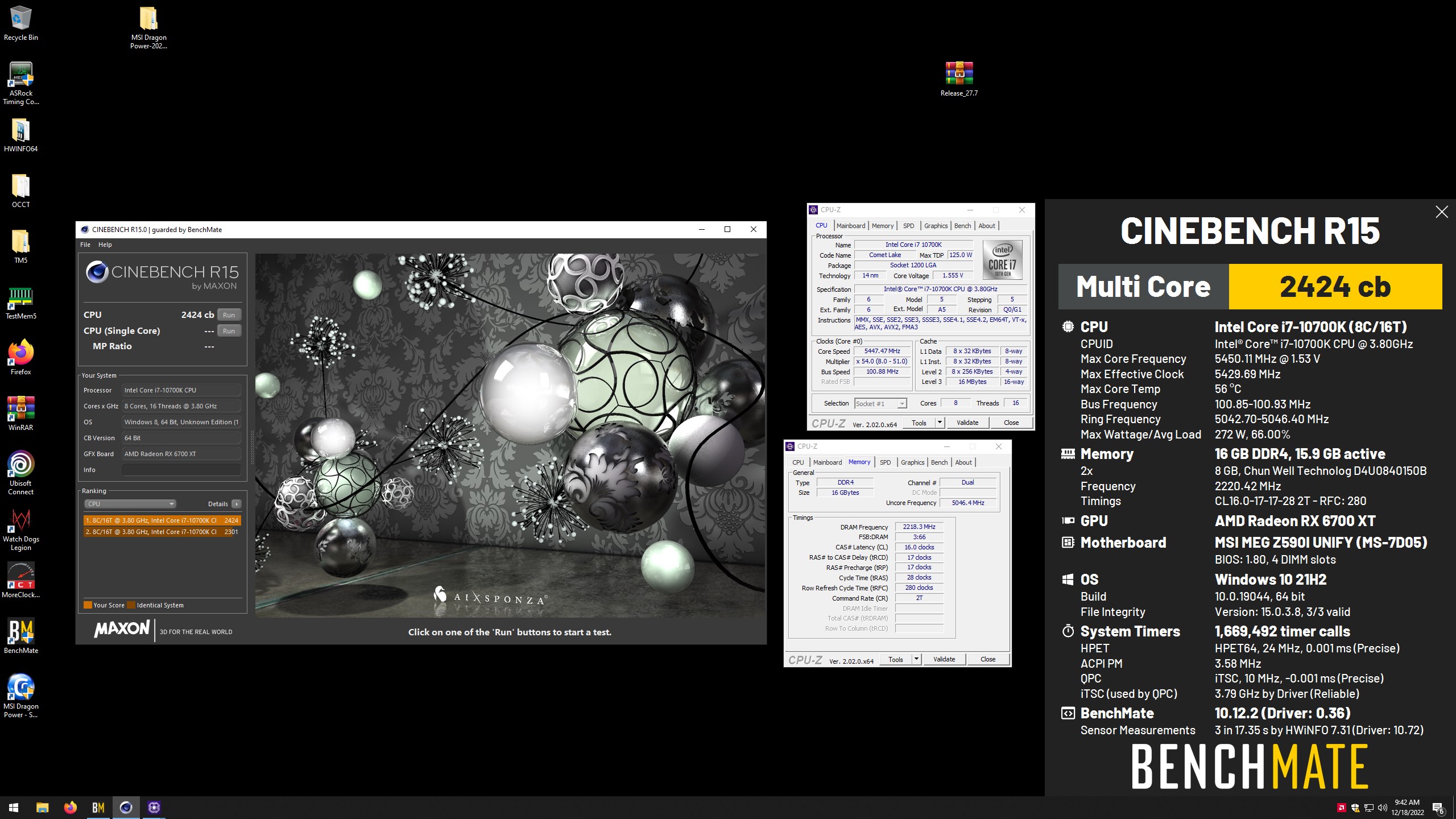The image size is (1456, 819).
Task: Open ASRock Timing Configurator icon
Action: pyautogui.click(x=21, y=83)
